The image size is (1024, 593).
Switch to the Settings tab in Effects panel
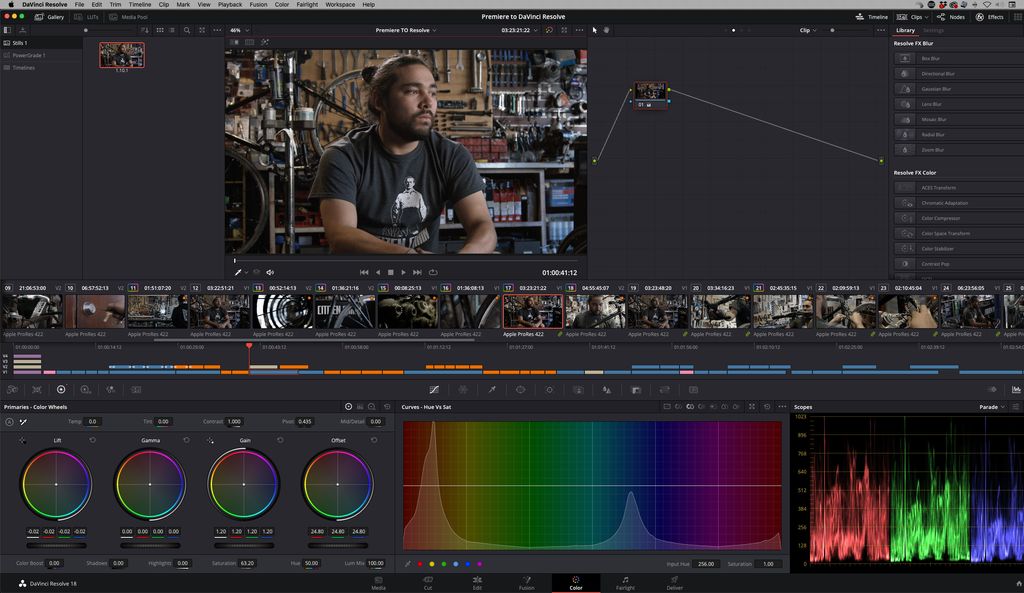point(934,30)
